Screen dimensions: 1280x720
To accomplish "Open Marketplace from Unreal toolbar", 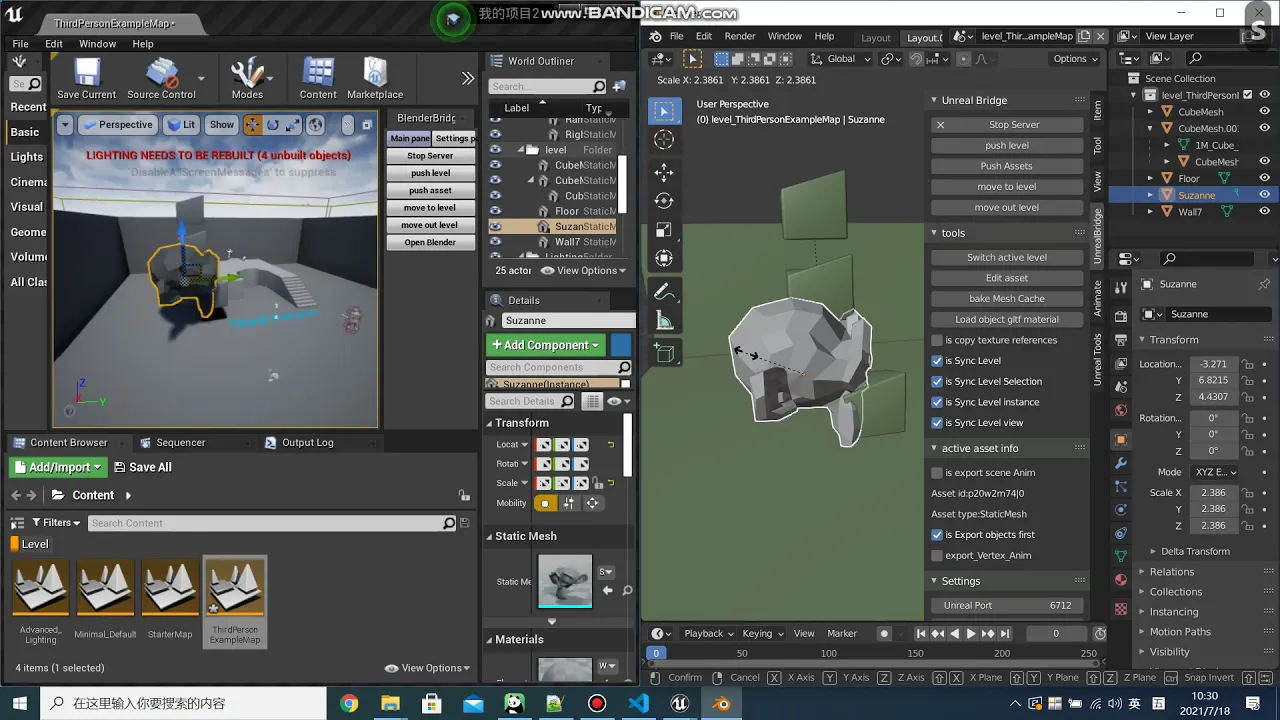I will pos(375,78).
